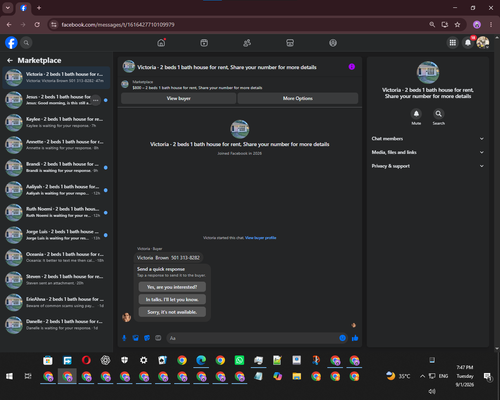Open the system tray volume icon
Viewport: 500px width, 400px height.
click(432, 391)
